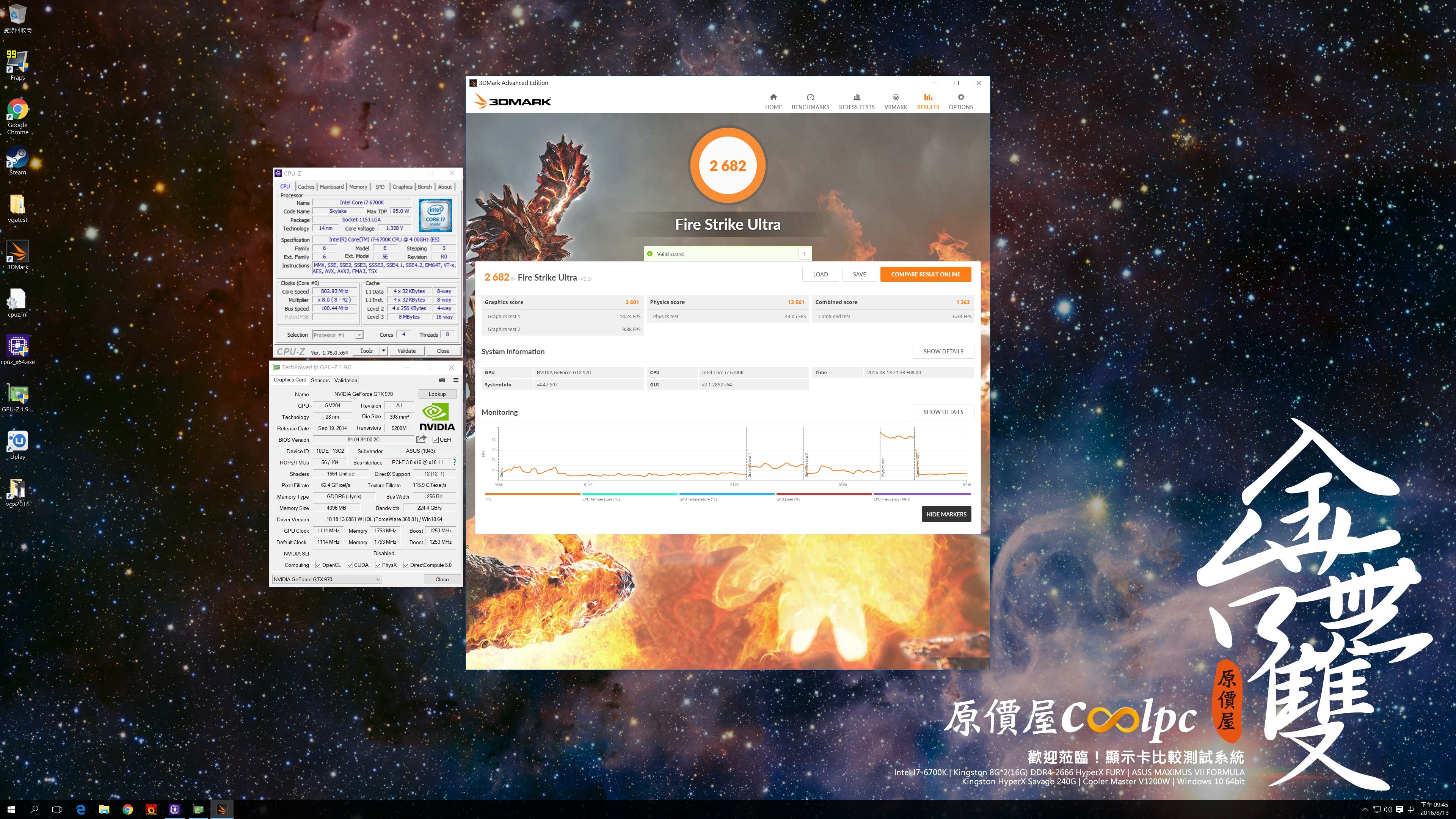Select GPU Load red legend bar
The height and width of the screenshot is (819, 1456).
824,494
